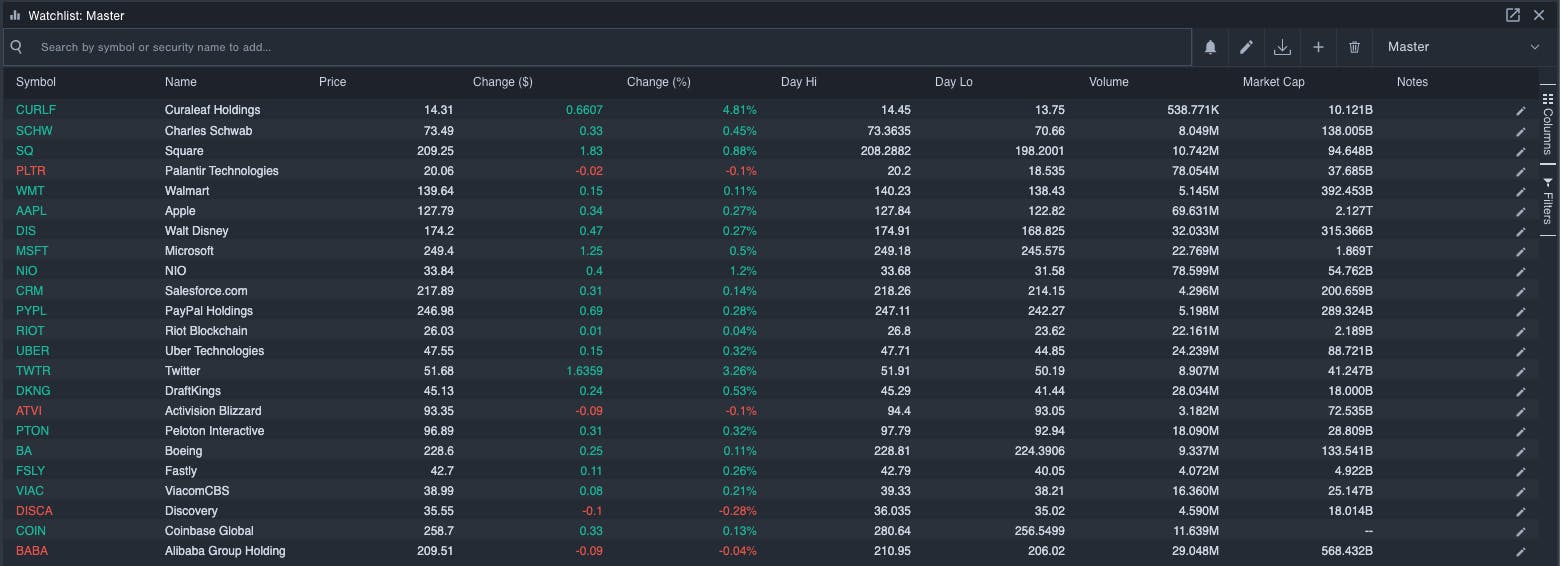Screen dimensions: 1560x566
Task: Sort by the Day Lo column header
Action: 954,82
